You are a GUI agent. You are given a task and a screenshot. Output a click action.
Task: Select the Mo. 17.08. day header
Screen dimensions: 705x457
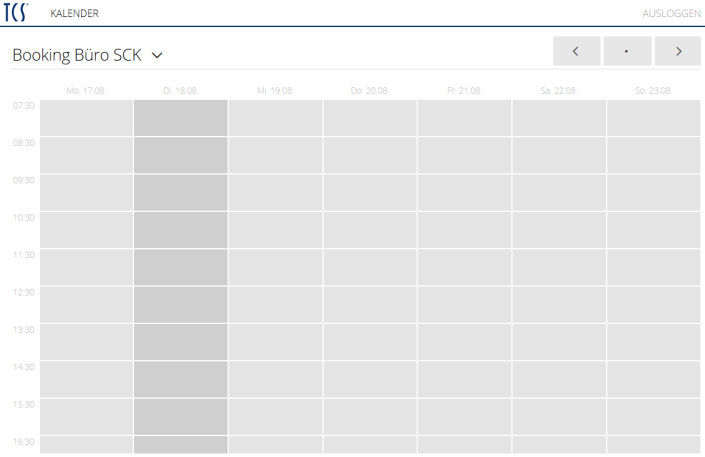click(86, 90)
